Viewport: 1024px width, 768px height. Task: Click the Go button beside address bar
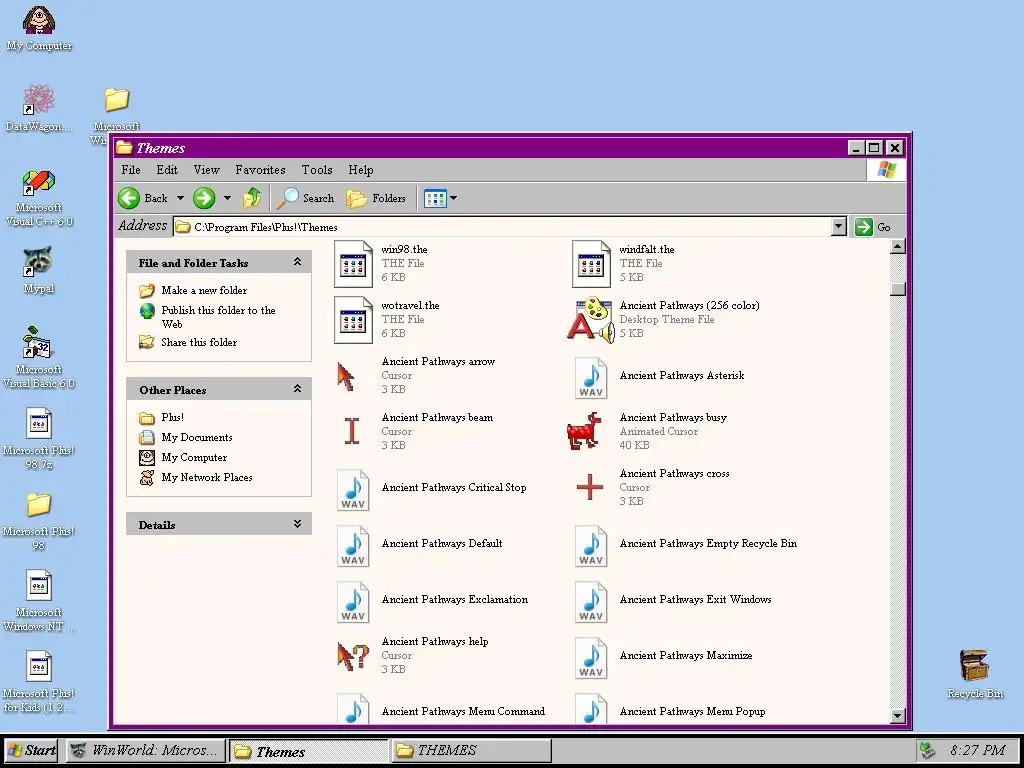(x=872, y=227)
